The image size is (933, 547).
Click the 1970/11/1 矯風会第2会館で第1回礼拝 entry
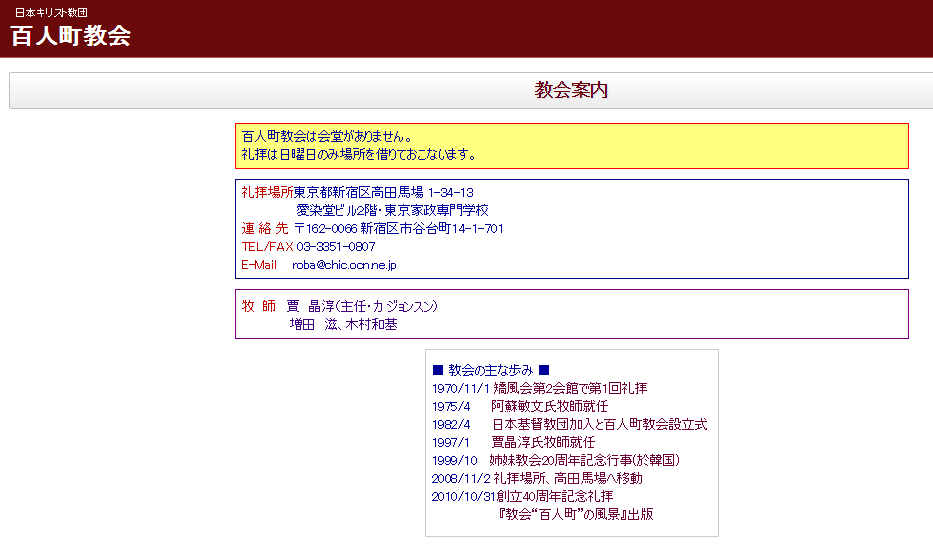(x=540, y=388)
